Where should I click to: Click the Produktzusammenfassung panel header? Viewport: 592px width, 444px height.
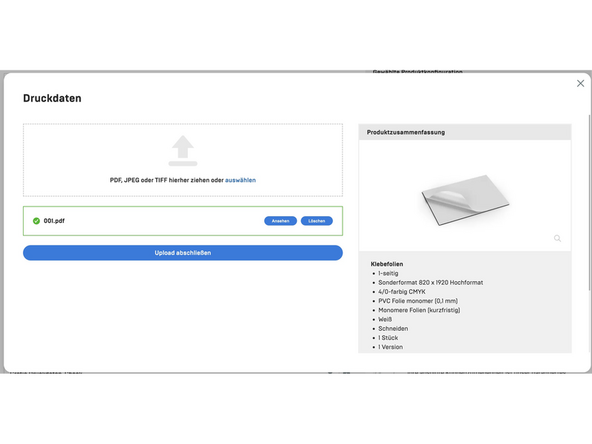465,132
